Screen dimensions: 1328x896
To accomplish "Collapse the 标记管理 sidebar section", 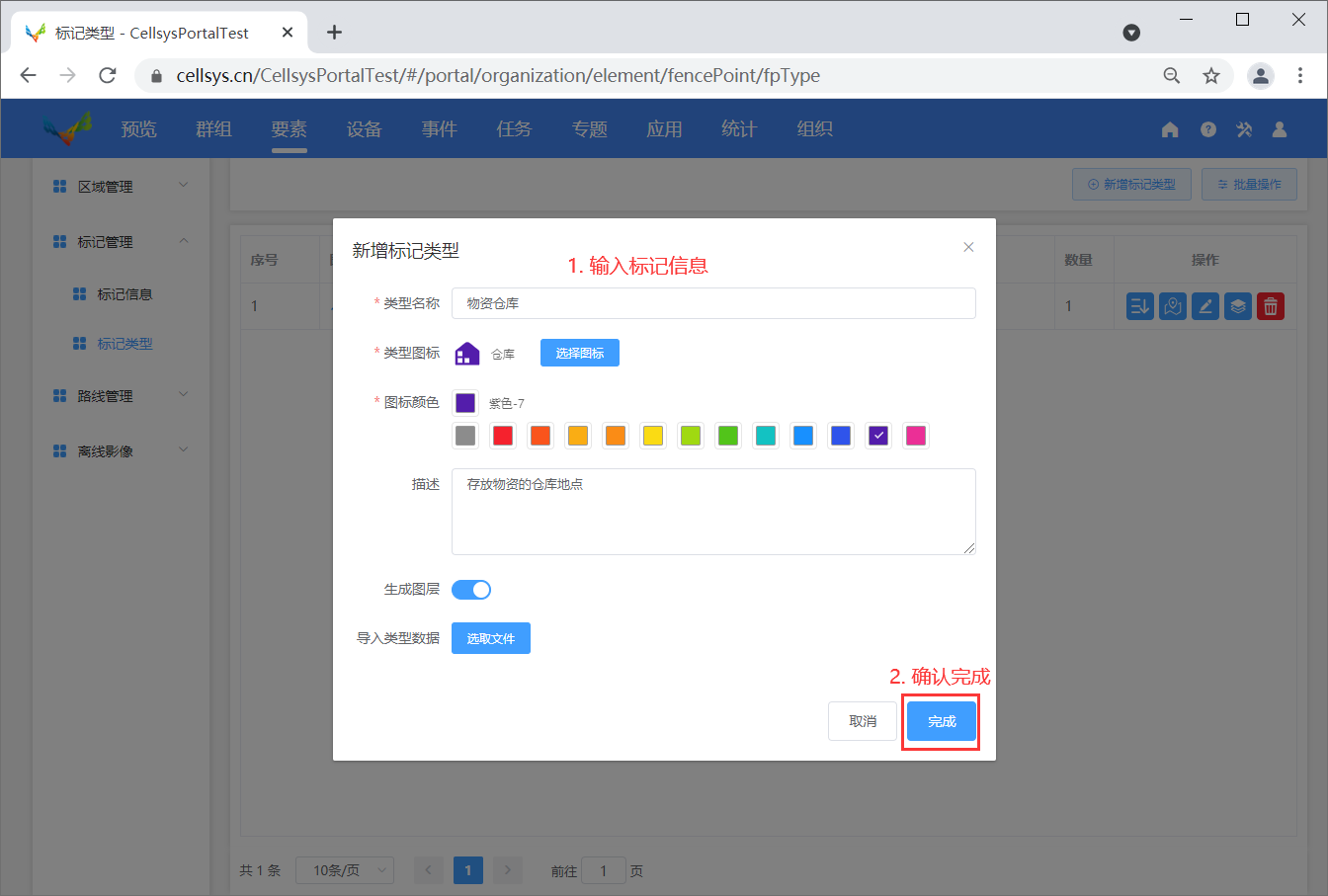I will (x=121, y=241).
